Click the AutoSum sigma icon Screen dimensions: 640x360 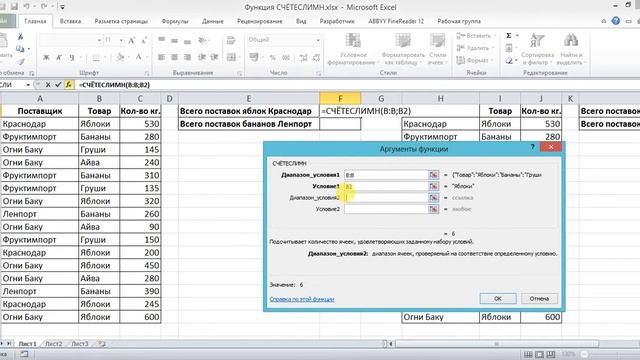[x=509, y=36]
